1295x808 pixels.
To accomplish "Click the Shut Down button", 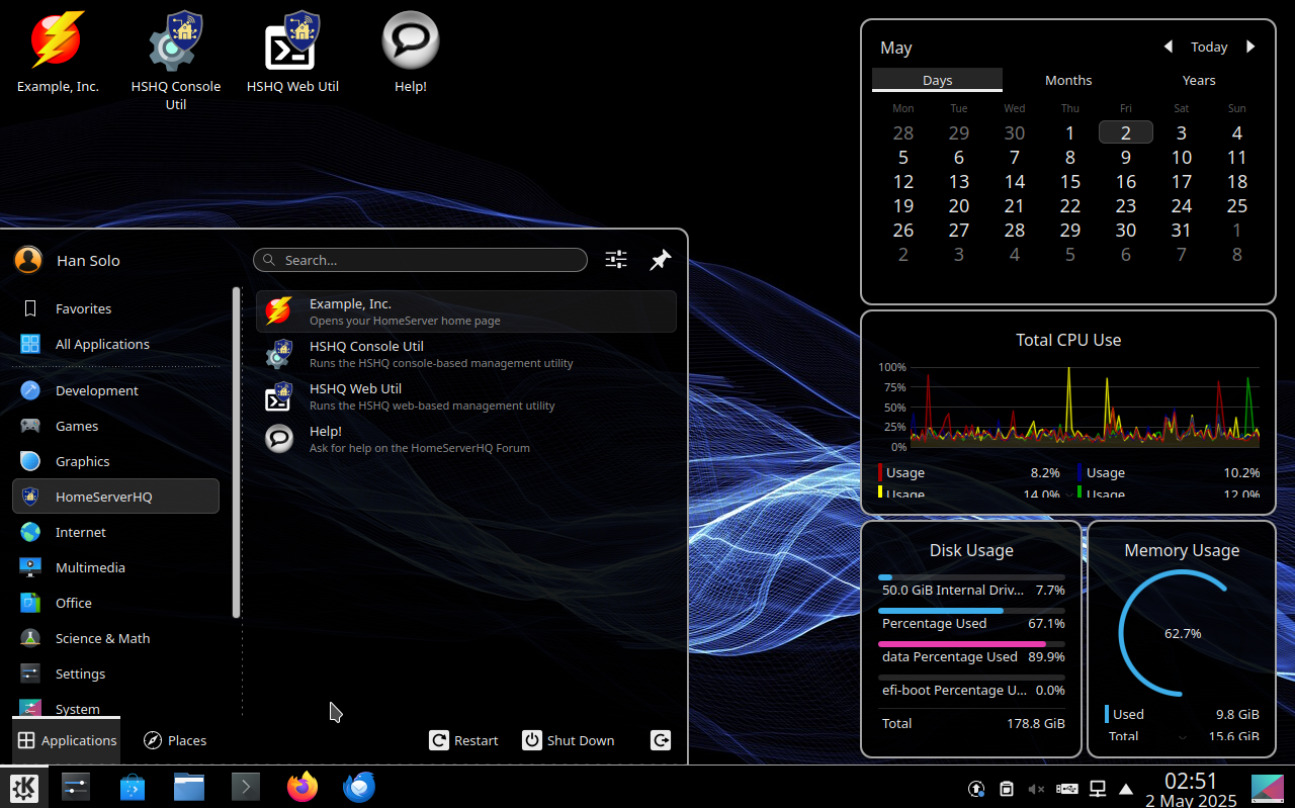I will 568,740.
